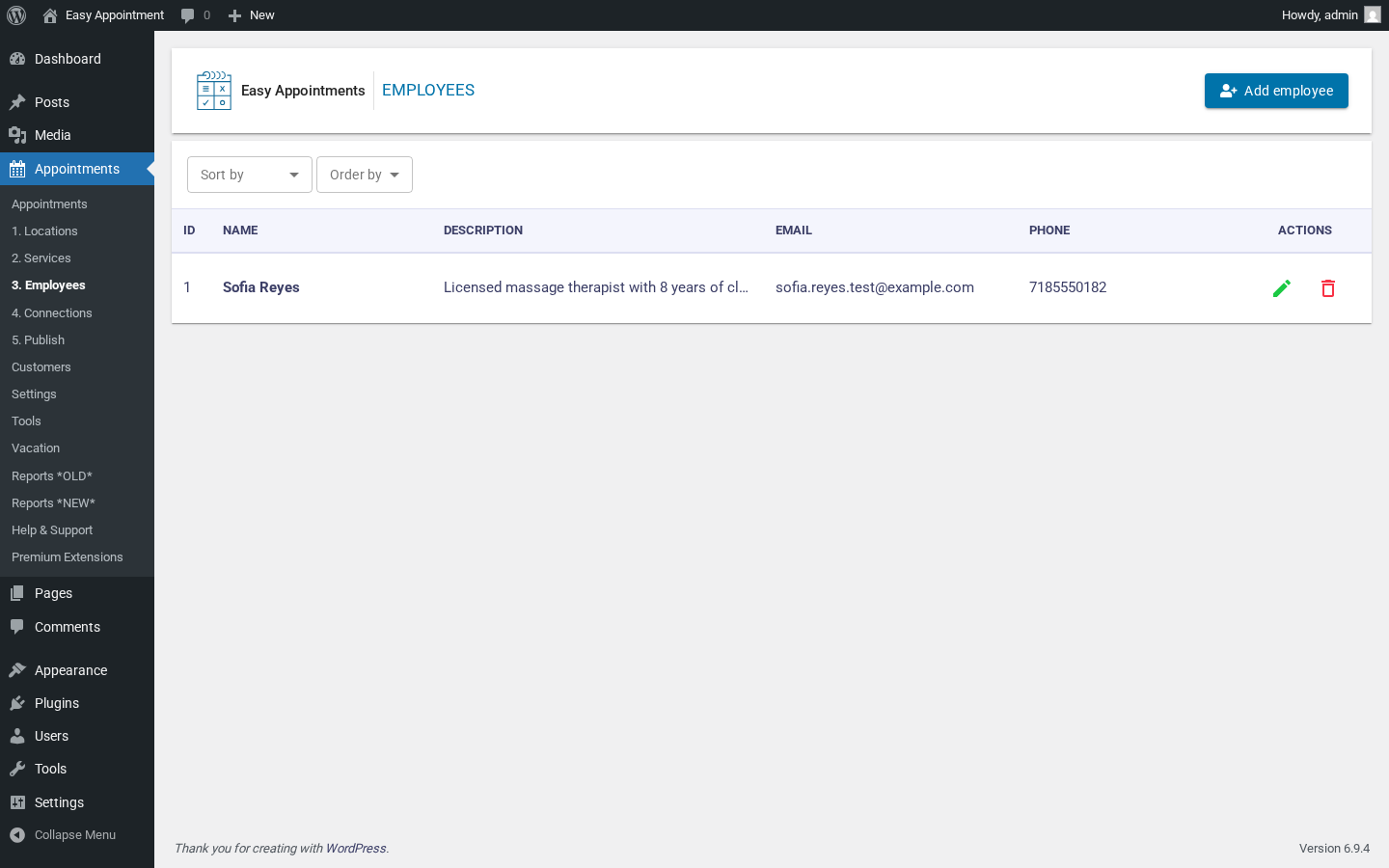Click the Media library icon
The height and width of the screenshot is (868, 1389).
(17, 135)
